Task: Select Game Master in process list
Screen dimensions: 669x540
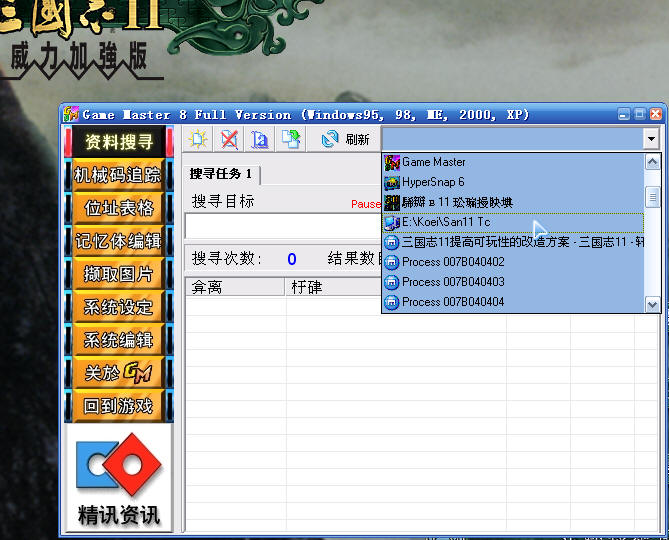Action: [433, 162]
